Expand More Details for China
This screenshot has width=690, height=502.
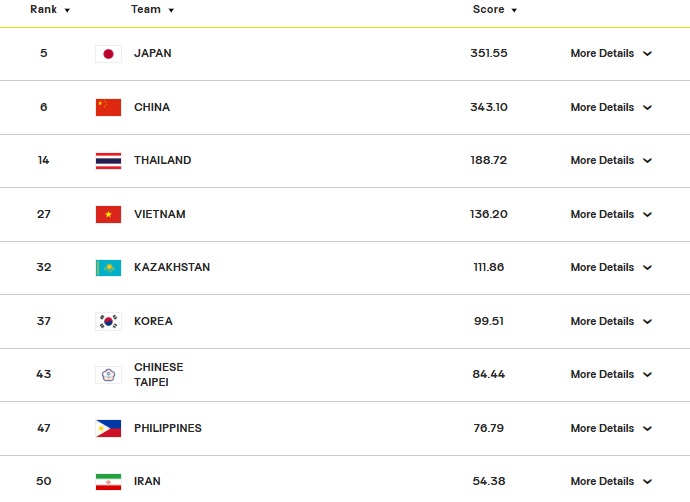(611, 107)
